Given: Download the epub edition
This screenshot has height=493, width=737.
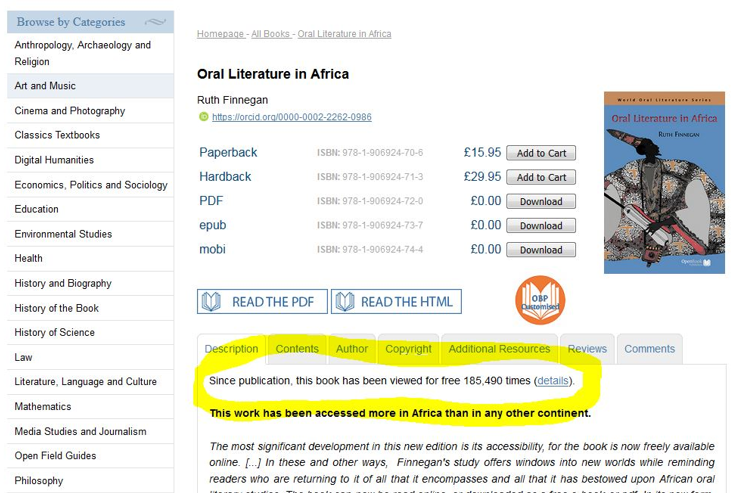Looking at the screenshot, I should 541,226.
